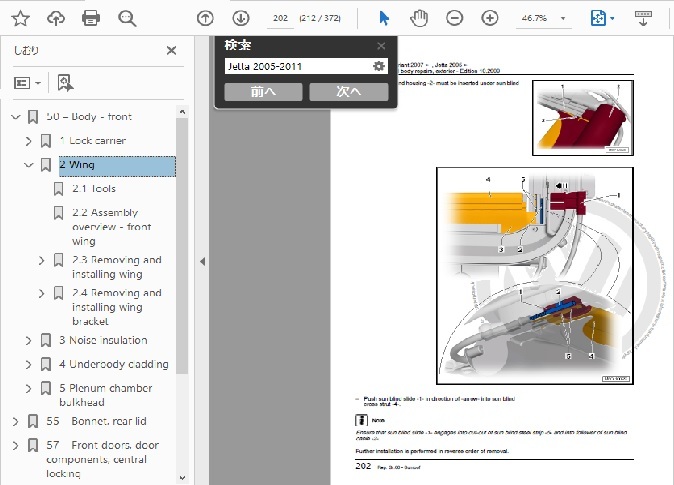Collapse the 2 Wing bookmark

coord(29,165)
